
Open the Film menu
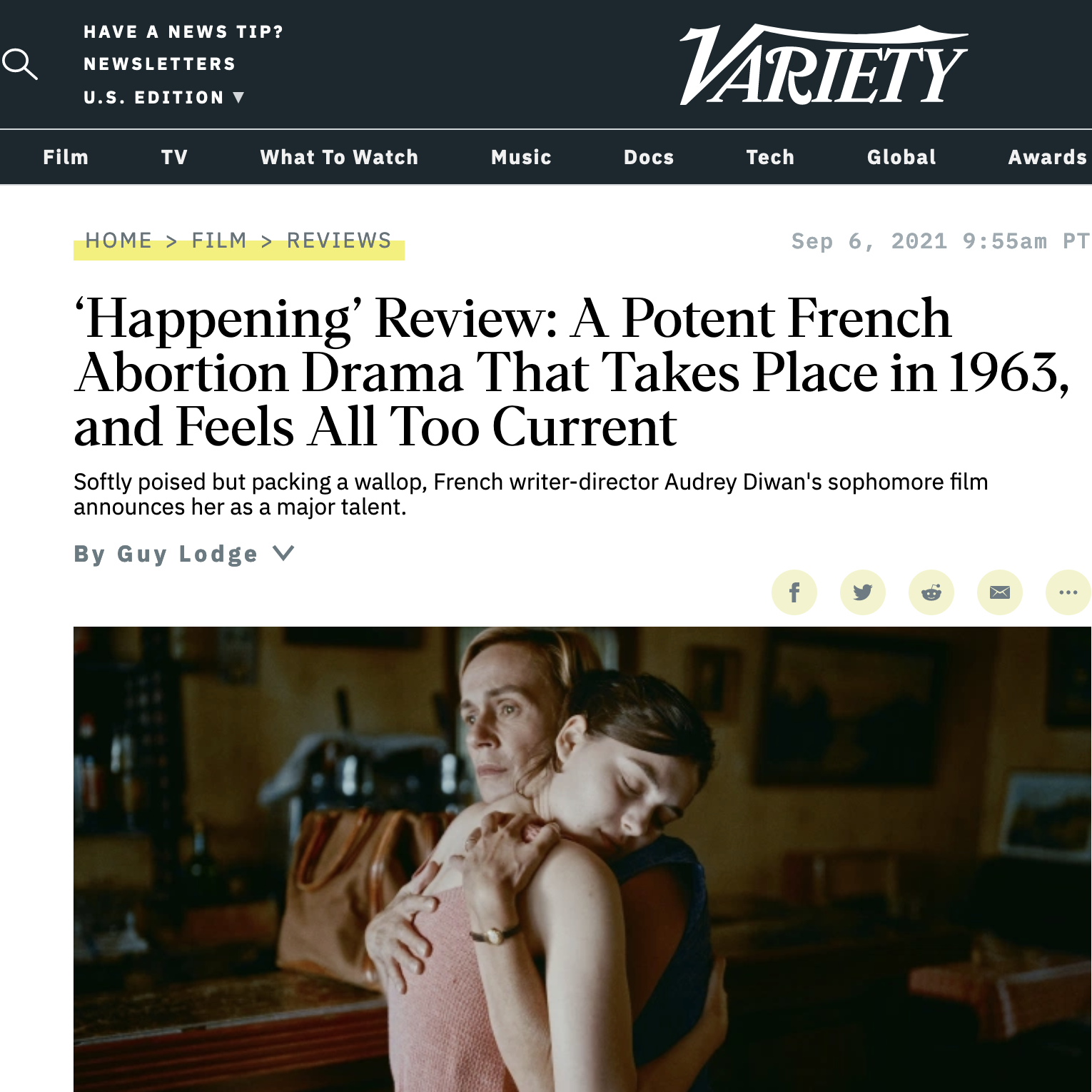pyautogui.click(x=66, y=157)
